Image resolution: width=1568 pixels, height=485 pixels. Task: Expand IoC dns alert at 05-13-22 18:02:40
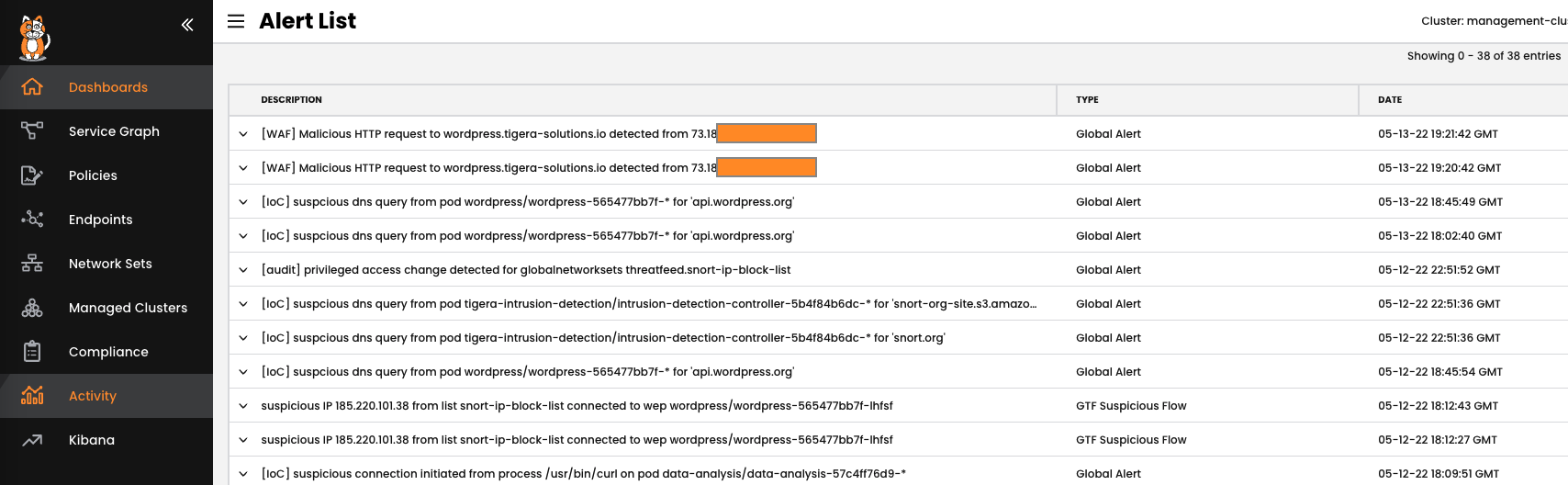tap(243, 236)
